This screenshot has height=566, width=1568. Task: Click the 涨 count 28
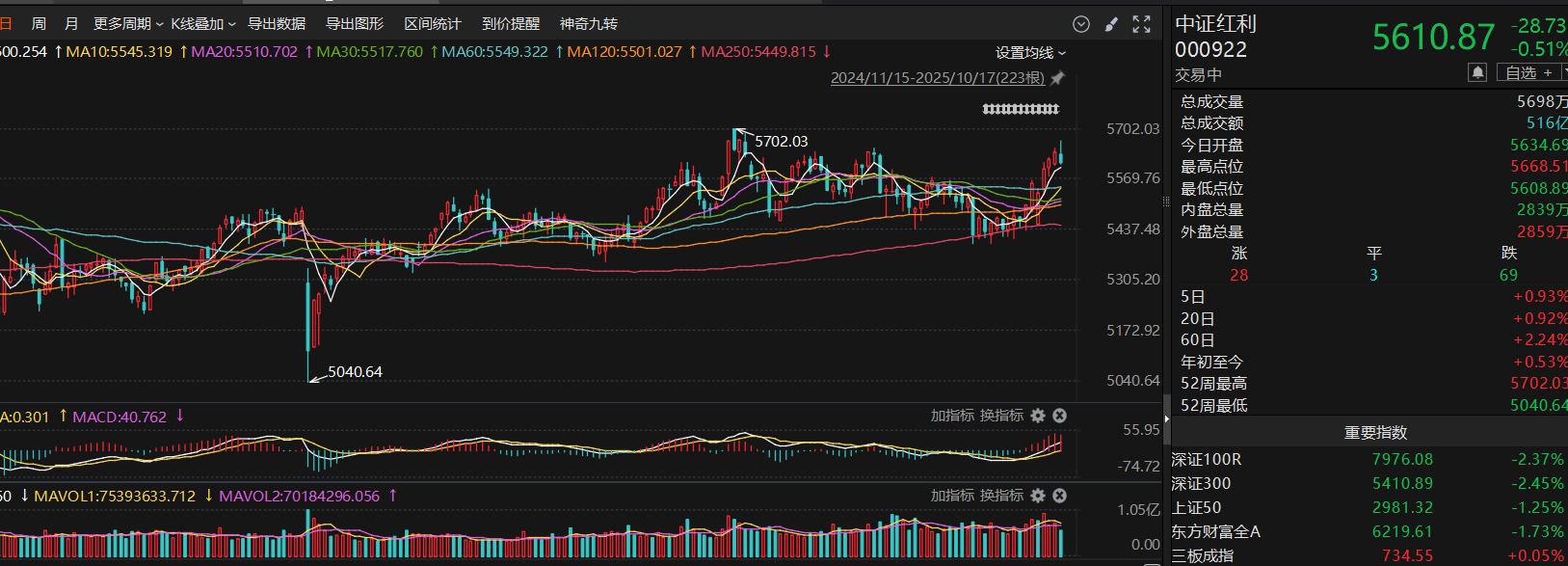[x=1239, y=276]
